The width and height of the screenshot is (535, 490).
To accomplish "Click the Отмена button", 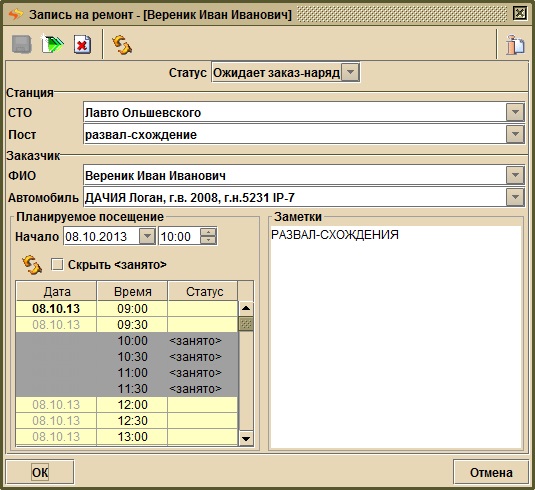I will click(x=491, y=472).
